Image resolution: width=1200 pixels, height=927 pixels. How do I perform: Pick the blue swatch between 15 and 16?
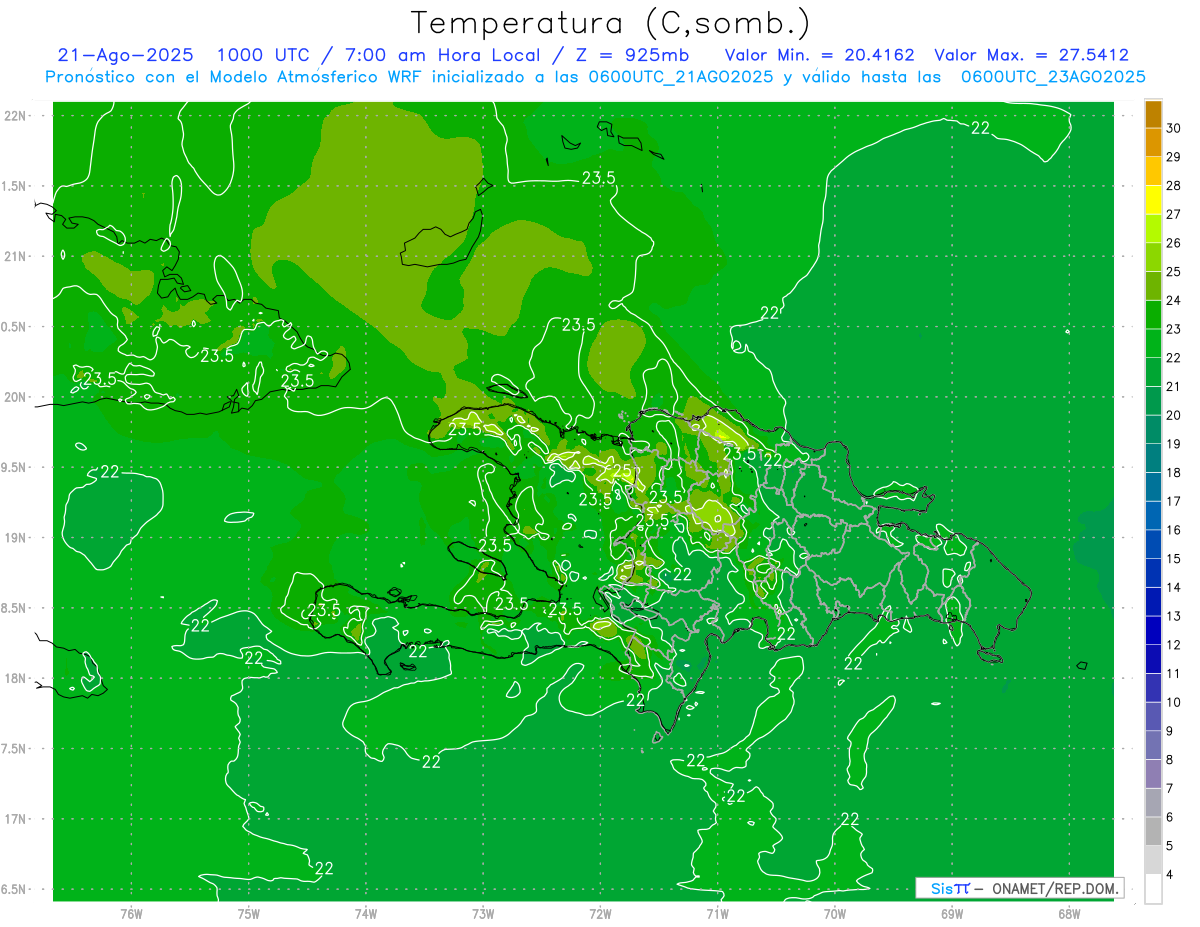[x=1153, y=545]
